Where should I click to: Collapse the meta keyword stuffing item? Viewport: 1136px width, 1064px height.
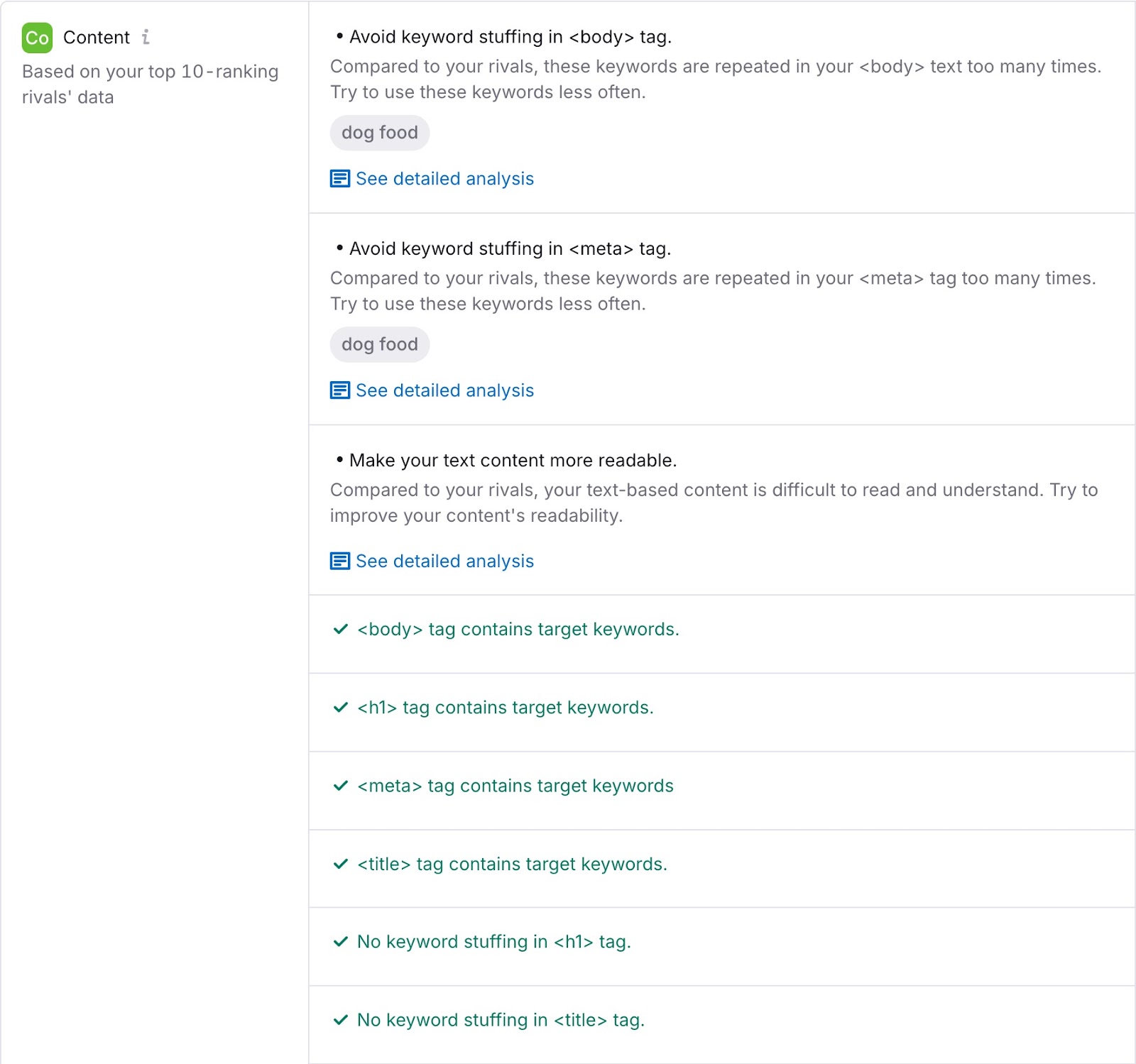[x=508, y=248]
